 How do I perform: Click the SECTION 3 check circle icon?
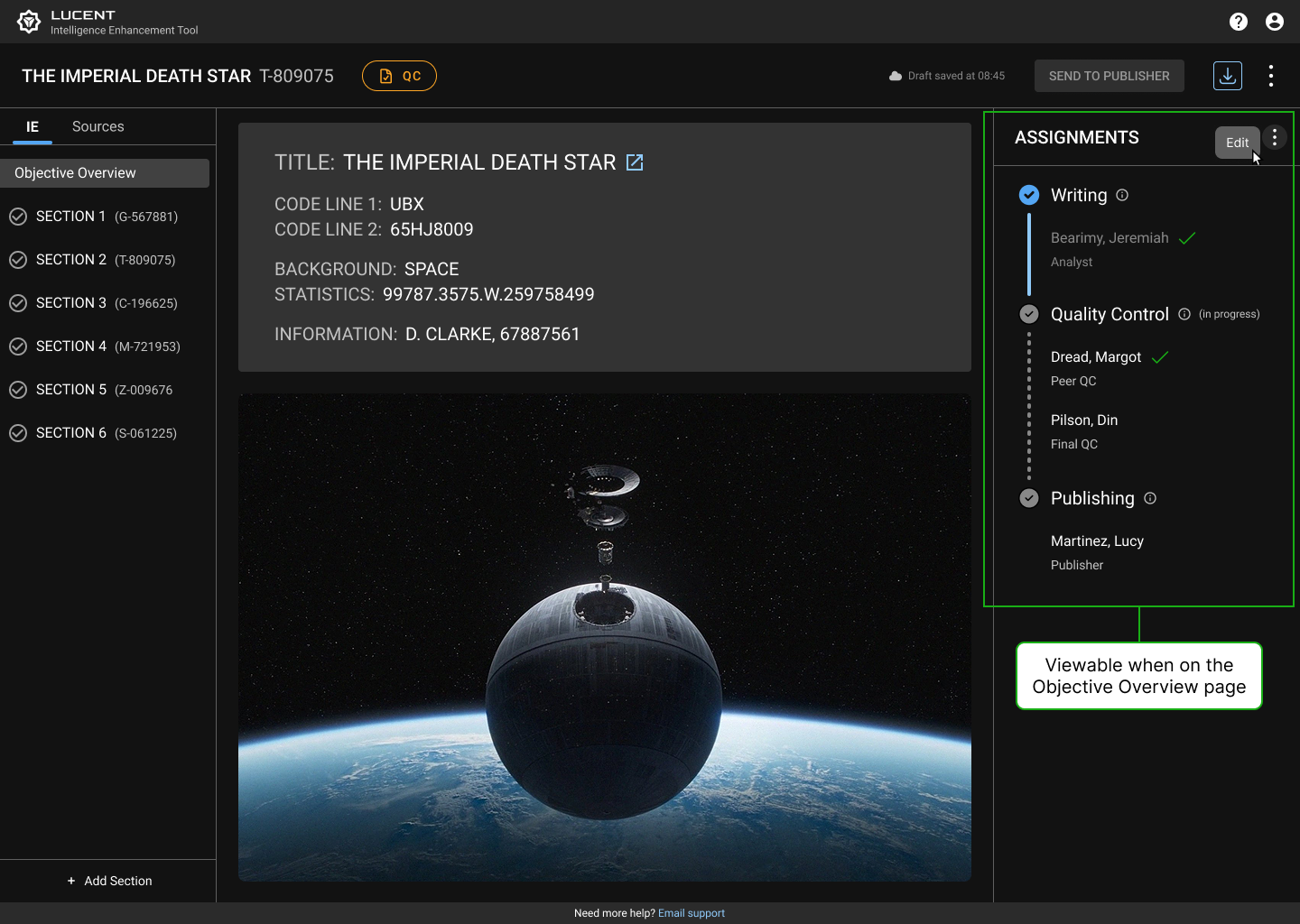18,303
